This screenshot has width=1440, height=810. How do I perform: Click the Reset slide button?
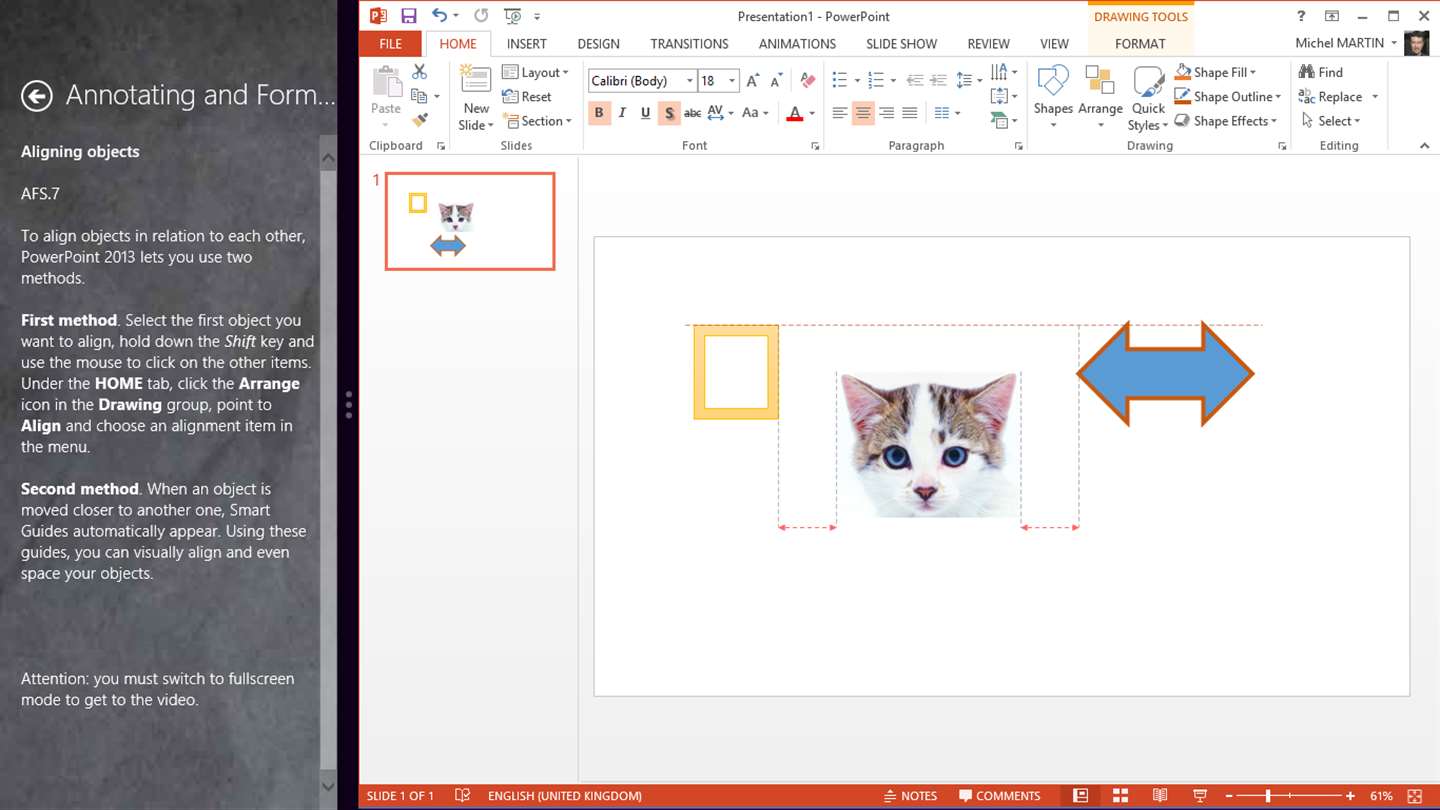527,97
